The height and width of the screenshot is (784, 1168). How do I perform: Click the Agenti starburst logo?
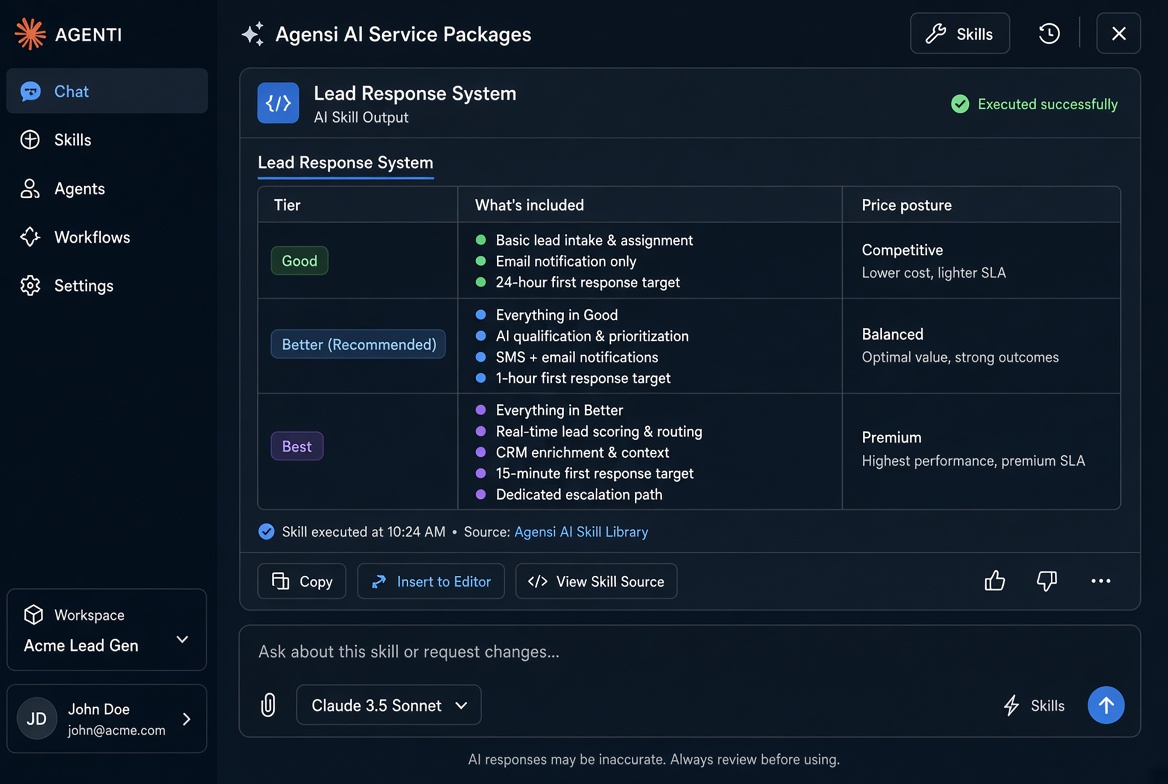30,34
